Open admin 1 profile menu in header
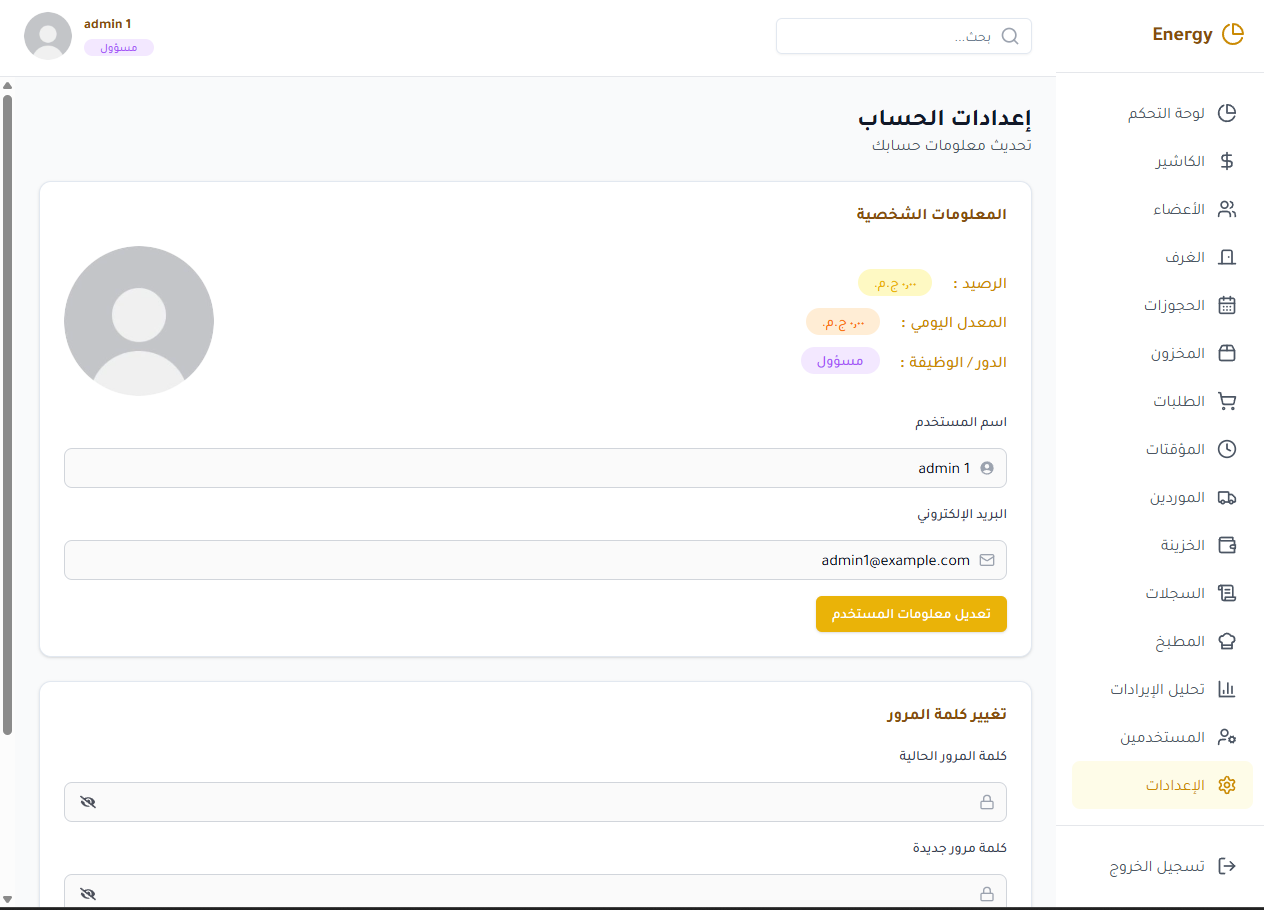This screenshot has width=1264, height=910. coord(48,36)
